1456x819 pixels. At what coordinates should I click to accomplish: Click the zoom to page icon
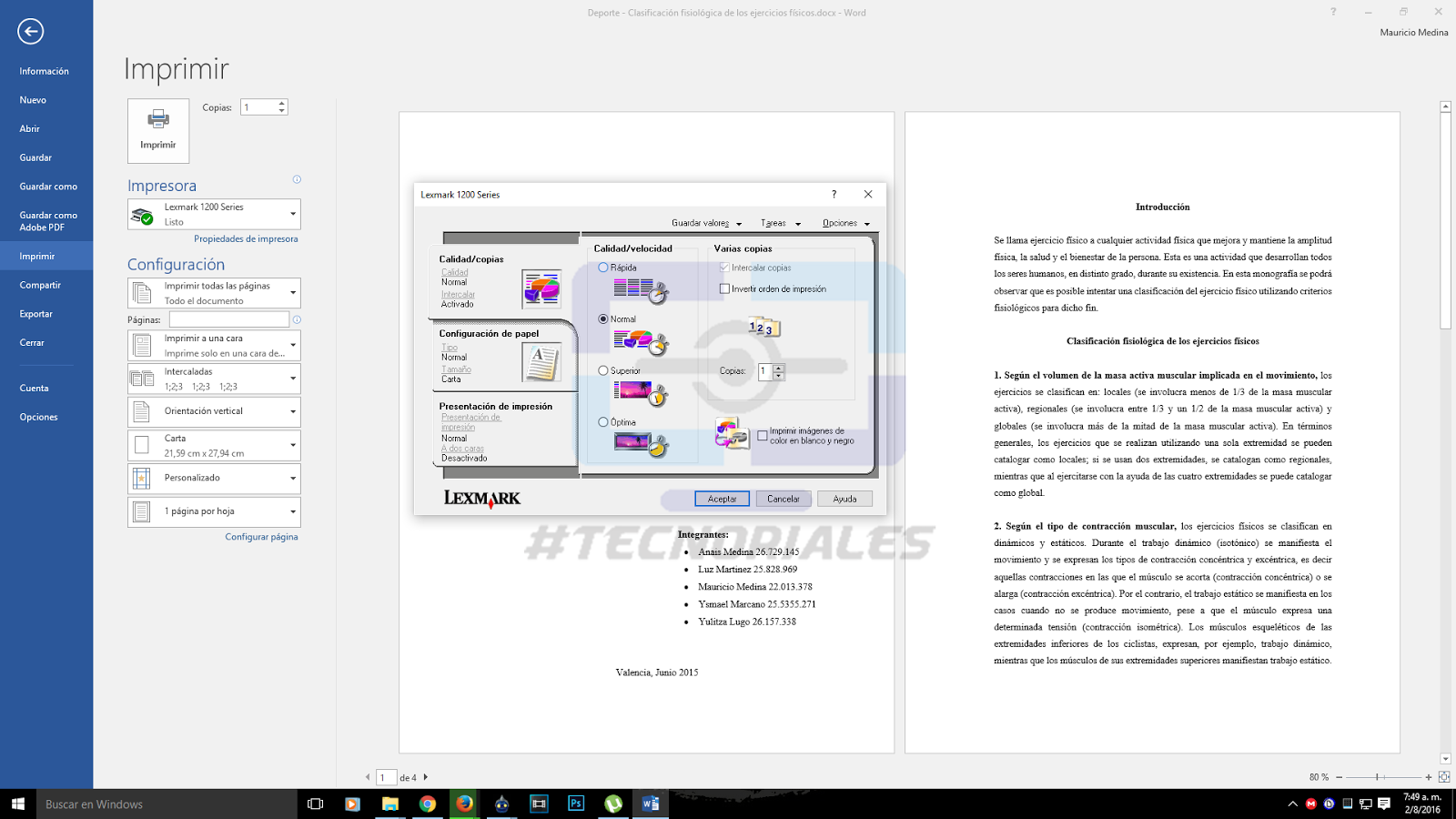(x=1444, y=777)
